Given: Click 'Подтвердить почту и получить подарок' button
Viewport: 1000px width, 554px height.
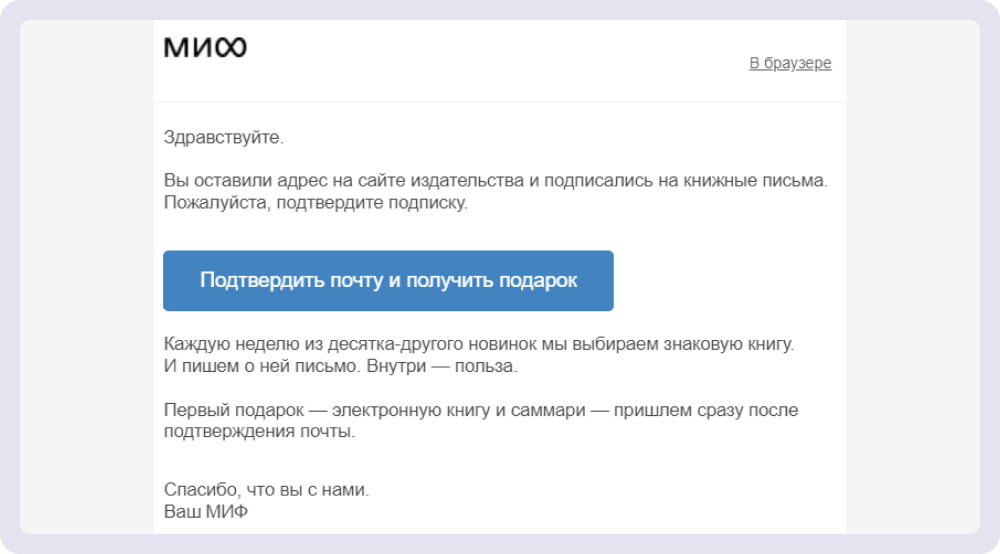Looking at the screenshot, I should tap(388, 281).
